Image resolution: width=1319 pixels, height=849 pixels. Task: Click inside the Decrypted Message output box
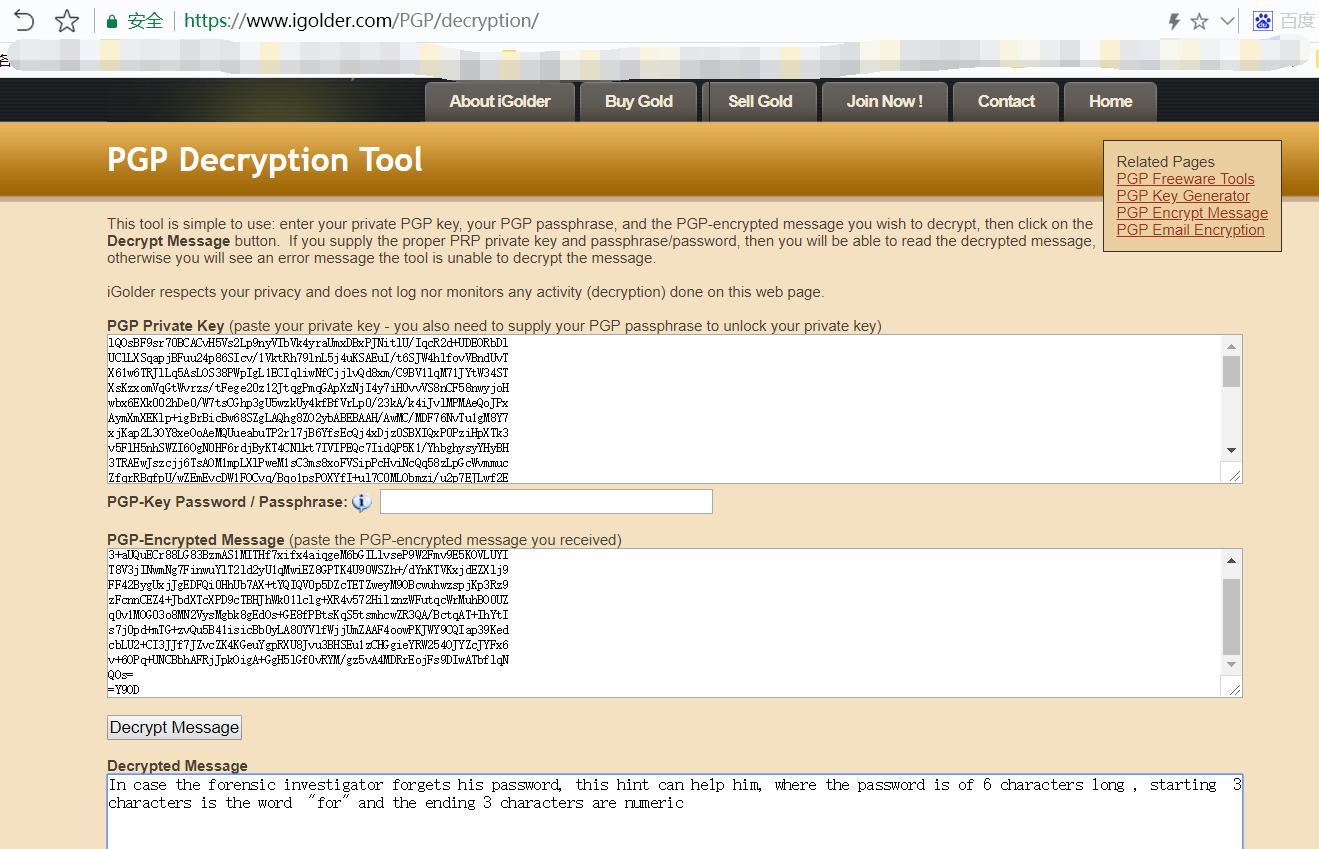click(x=674, y=811)
